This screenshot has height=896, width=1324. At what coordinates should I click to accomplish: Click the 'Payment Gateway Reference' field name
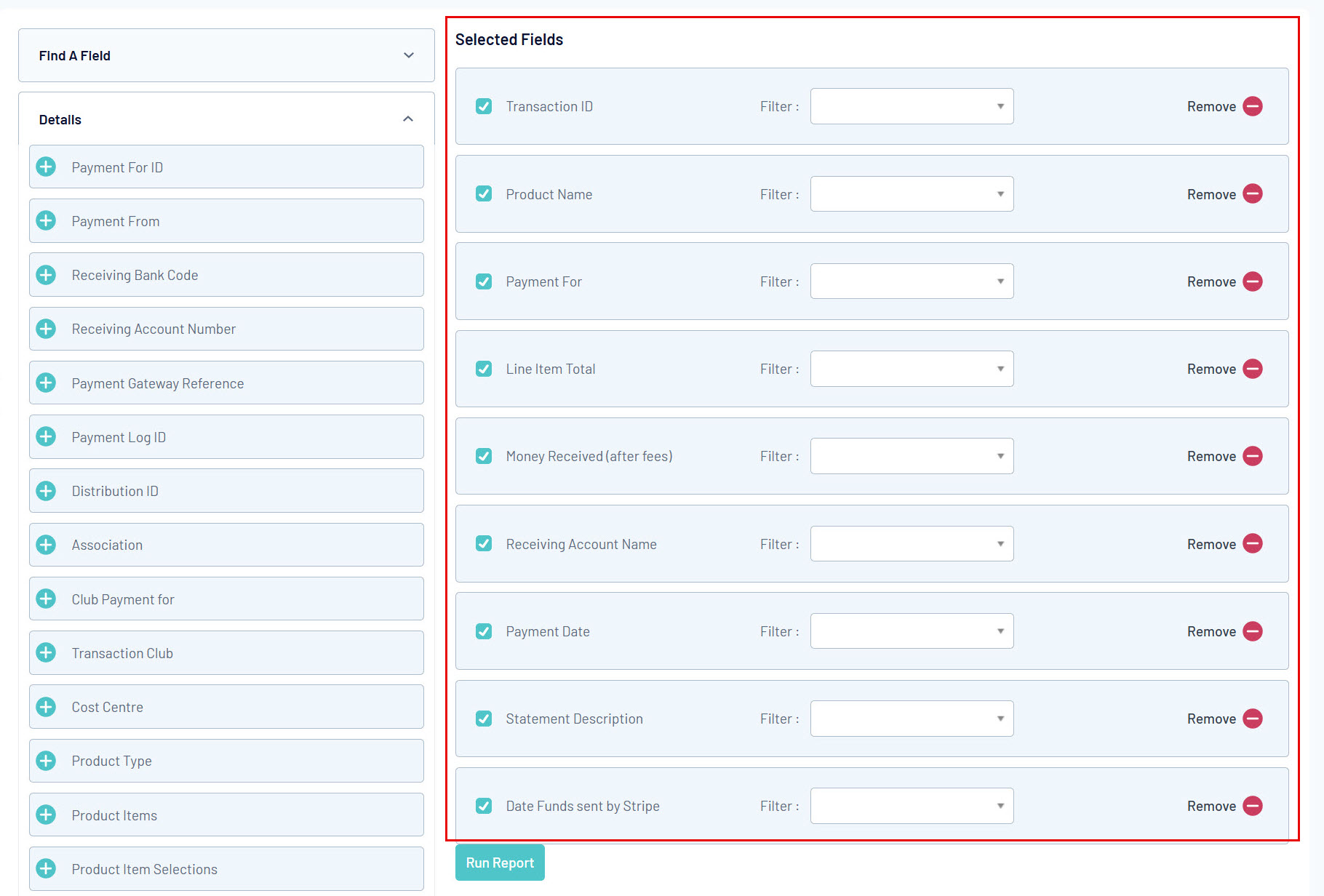(x=158, y=383)
